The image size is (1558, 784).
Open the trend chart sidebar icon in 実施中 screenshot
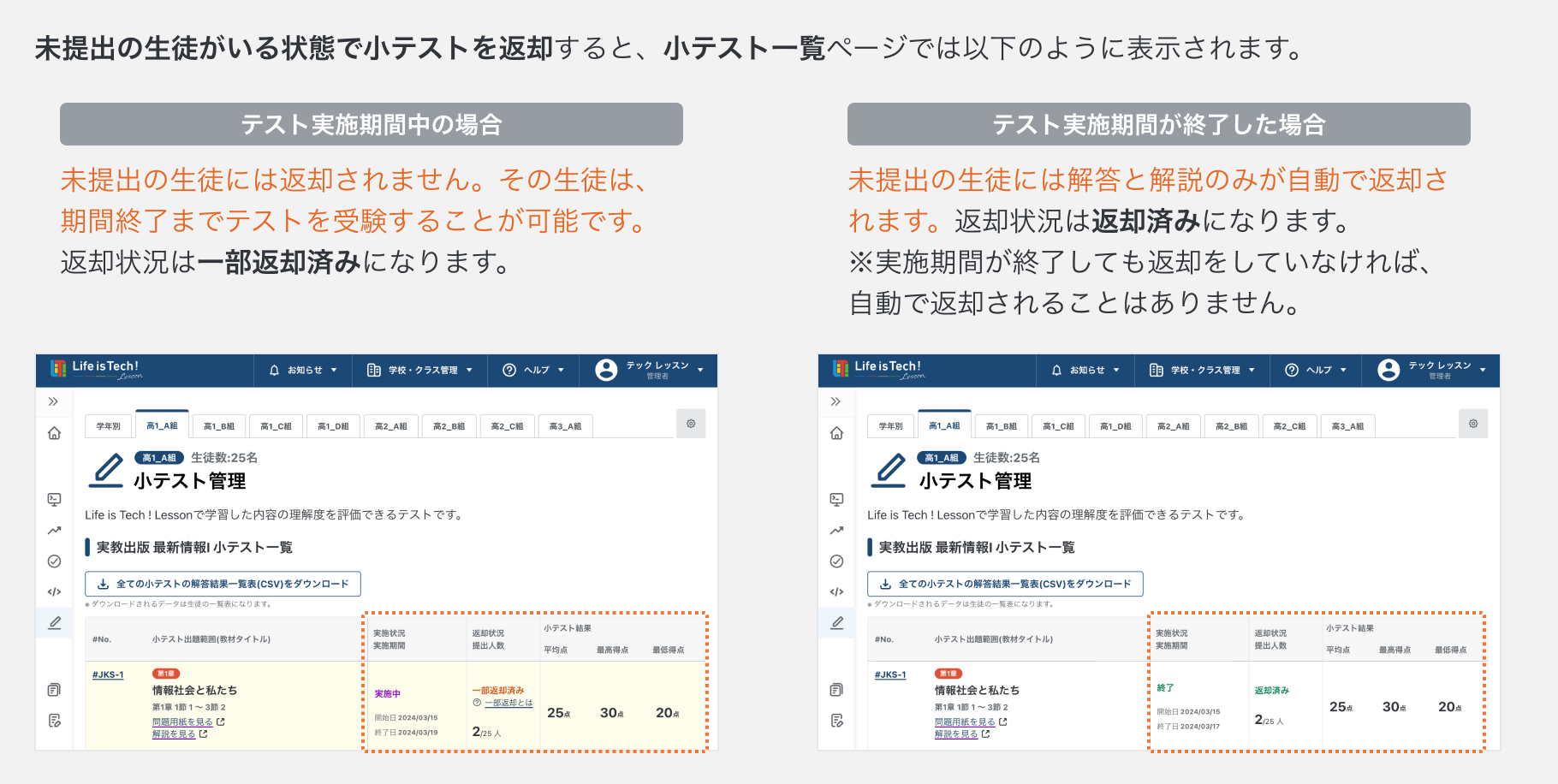tap(54, 531)
